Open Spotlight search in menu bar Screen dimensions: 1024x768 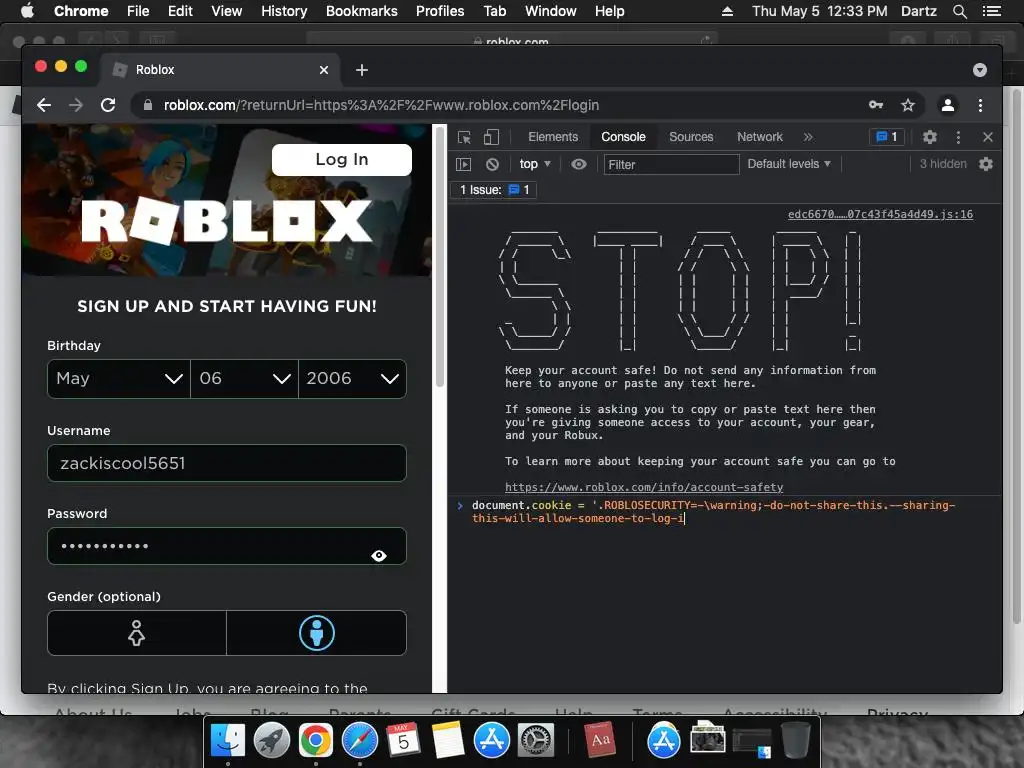[x=959, y=11]
